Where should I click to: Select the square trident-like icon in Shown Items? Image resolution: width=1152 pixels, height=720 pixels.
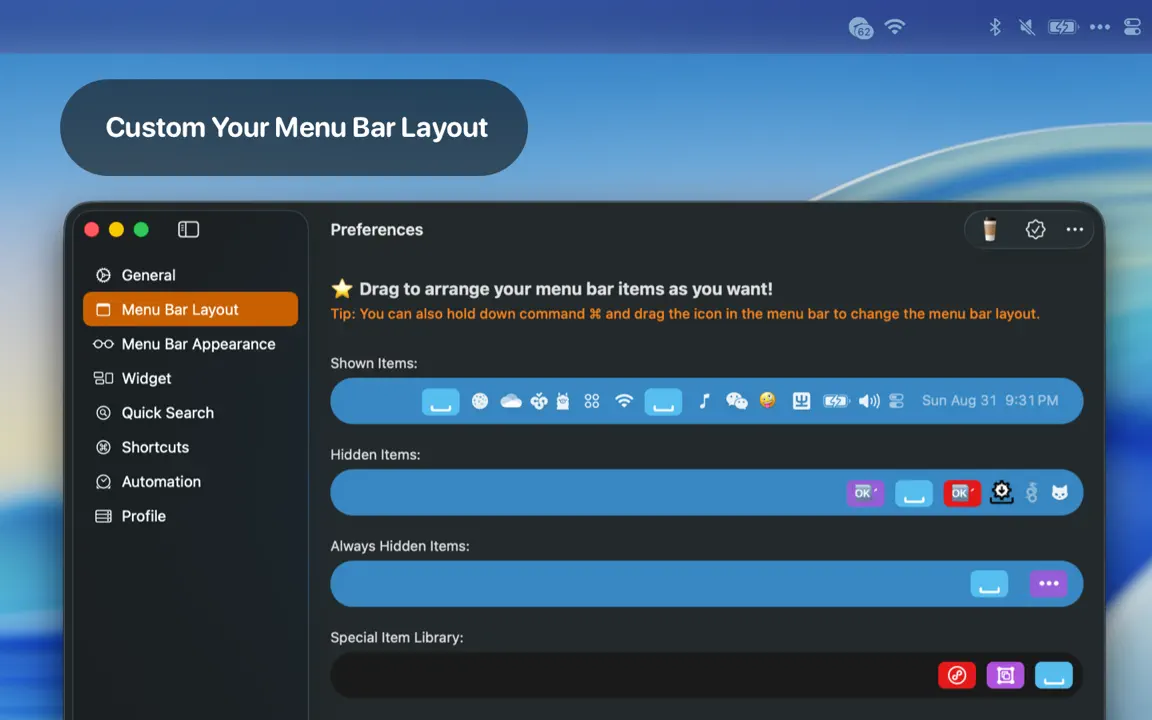click(801, 400)
